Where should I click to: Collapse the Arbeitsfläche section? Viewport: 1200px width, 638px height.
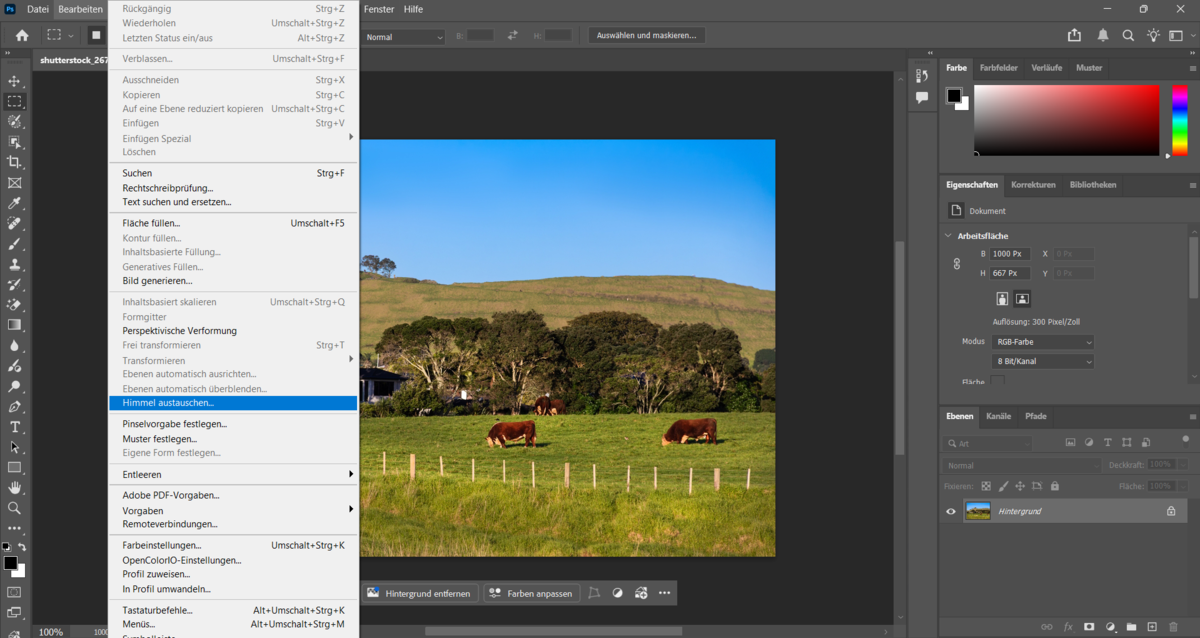tap(947, 235)
